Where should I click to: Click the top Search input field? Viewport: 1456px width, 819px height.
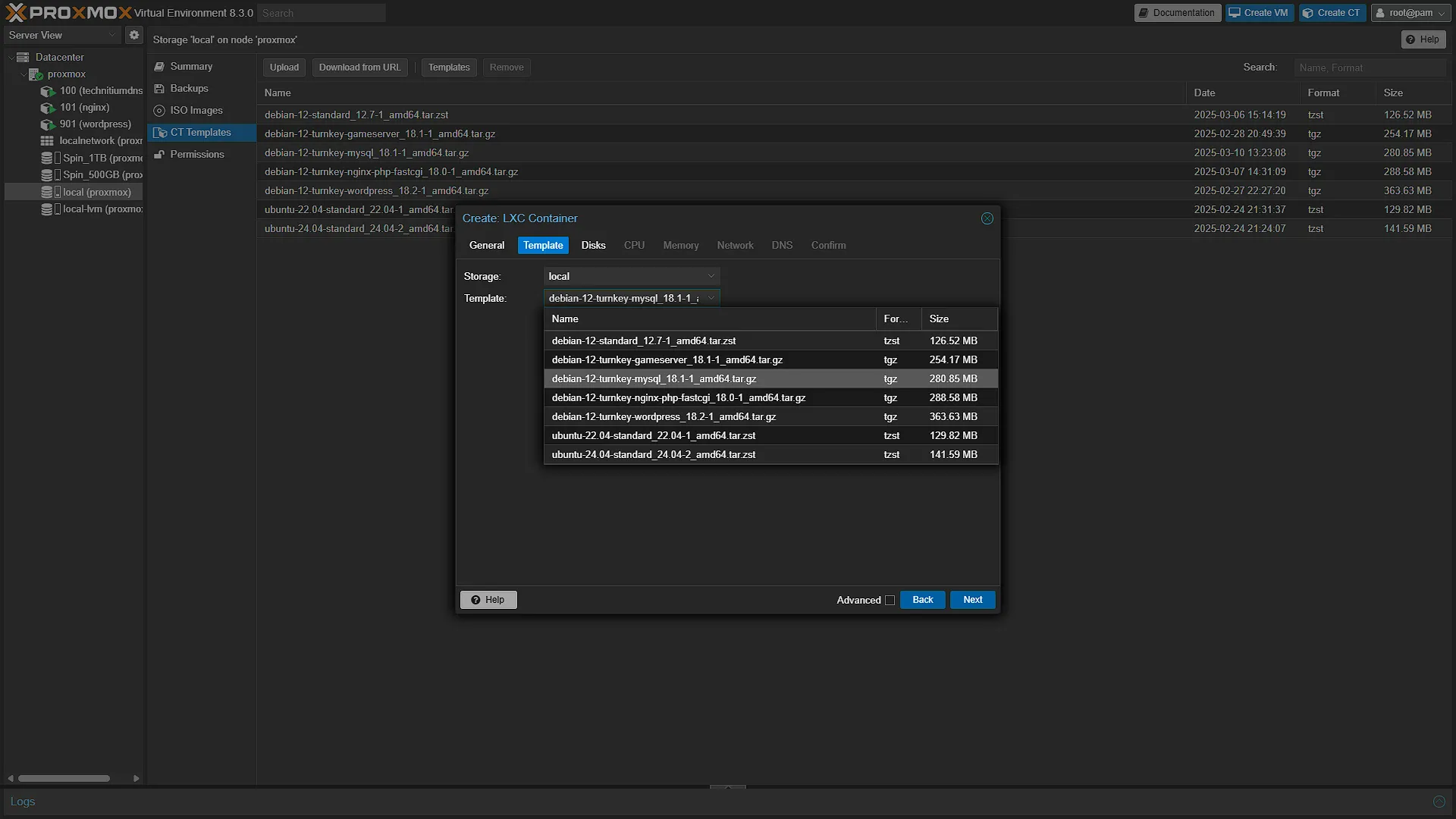point(322,13)
